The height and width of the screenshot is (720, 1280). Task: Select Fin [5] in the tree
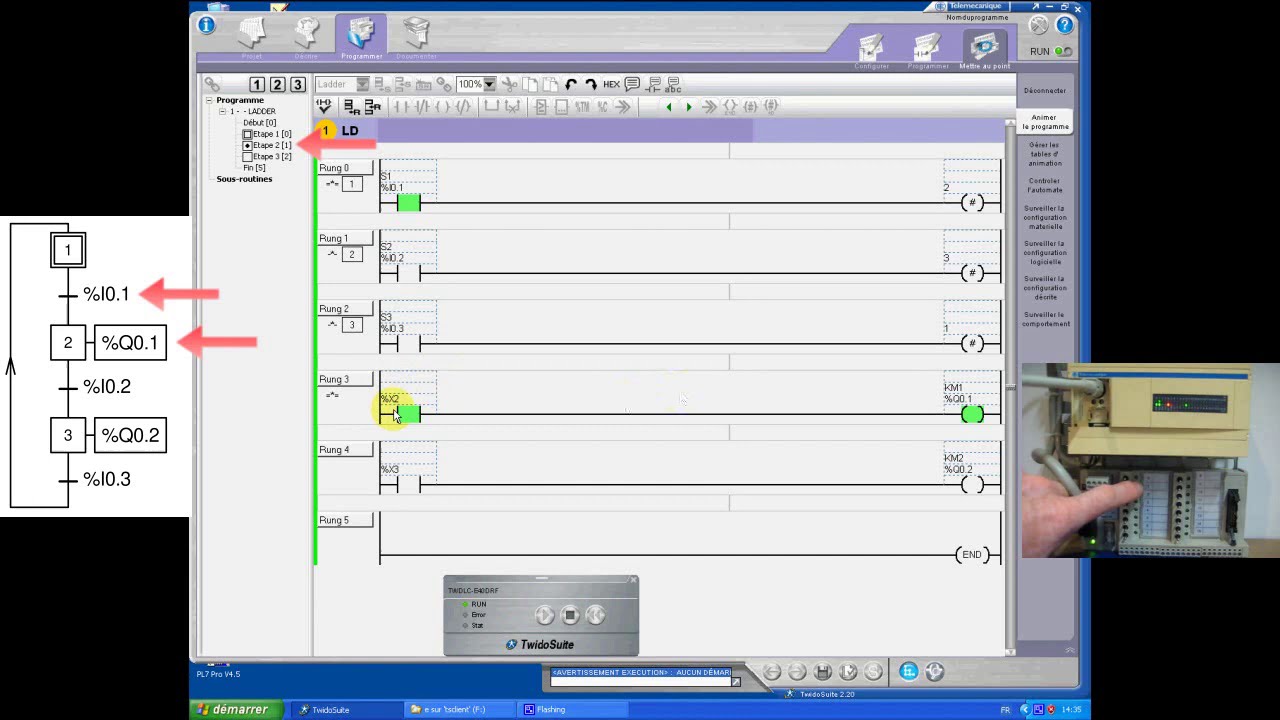(x=254, y=168)
